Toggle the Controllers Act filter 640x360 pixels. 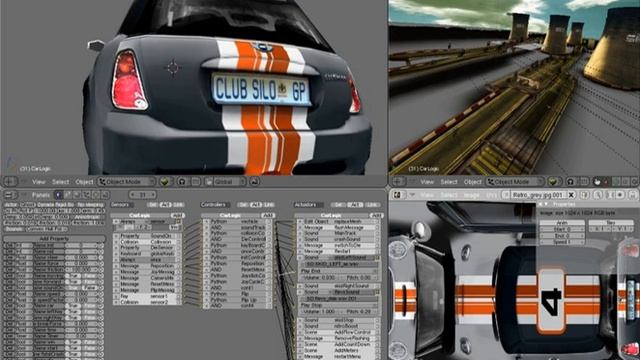coord(256,204)
